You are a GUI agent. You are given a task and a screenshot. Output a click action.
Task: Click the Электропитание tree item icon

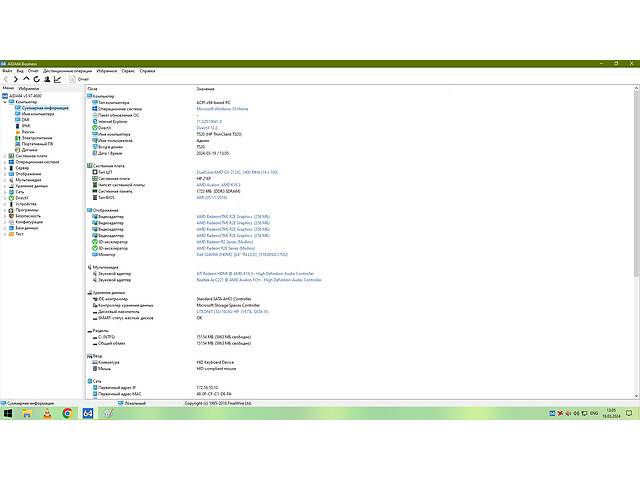coord(18,138)
